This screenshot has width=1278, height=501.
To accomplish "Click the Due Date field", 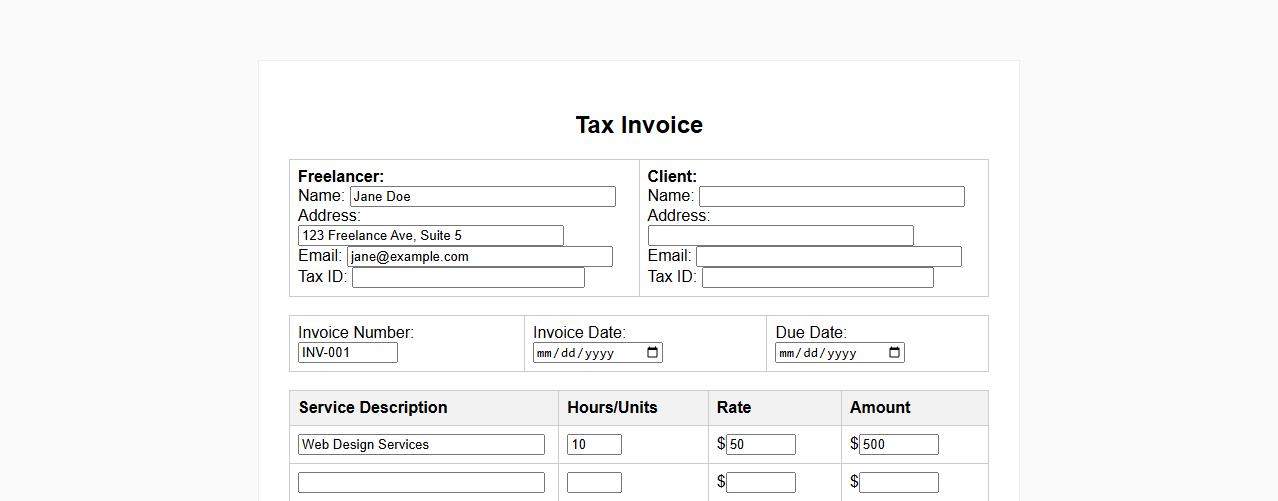I will click(x=840, y=352).
